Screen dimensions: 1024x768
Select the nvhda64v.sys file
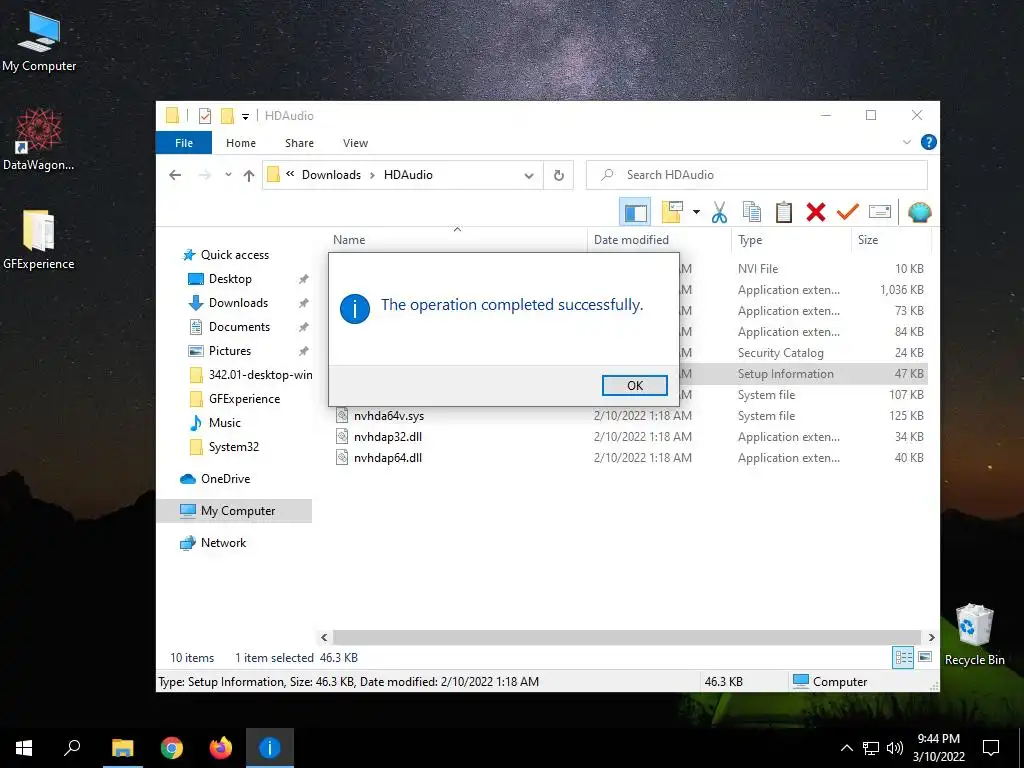click(x=389, y=416)
